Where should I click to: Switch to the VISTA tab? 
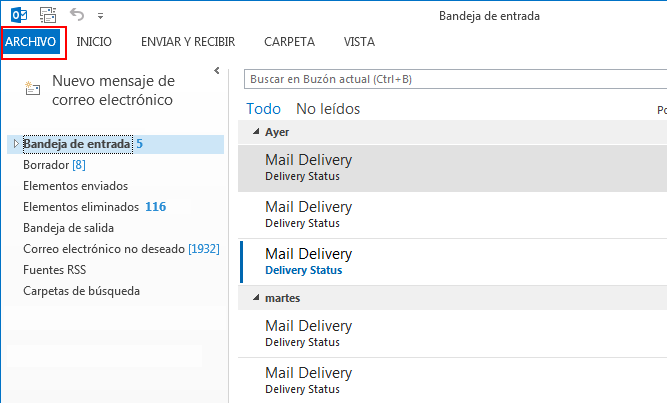tap(359, 42)
